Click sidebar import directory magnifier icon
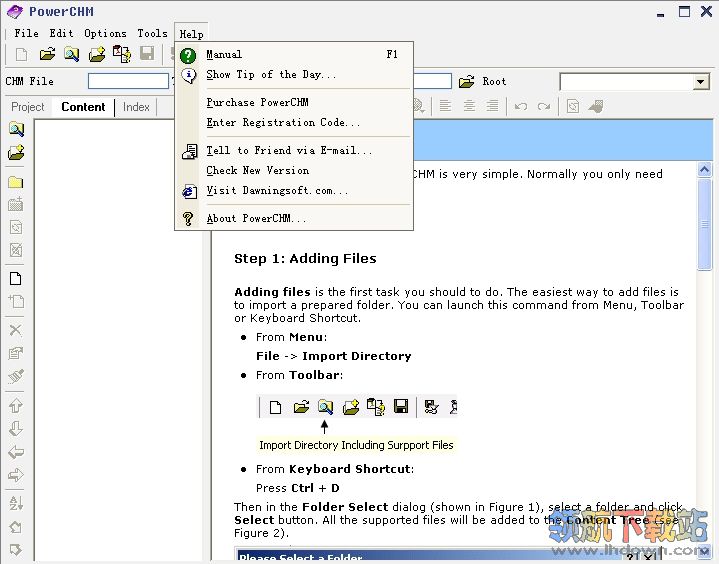The width and height of the screenshot is (719, 564). point(16,129)
